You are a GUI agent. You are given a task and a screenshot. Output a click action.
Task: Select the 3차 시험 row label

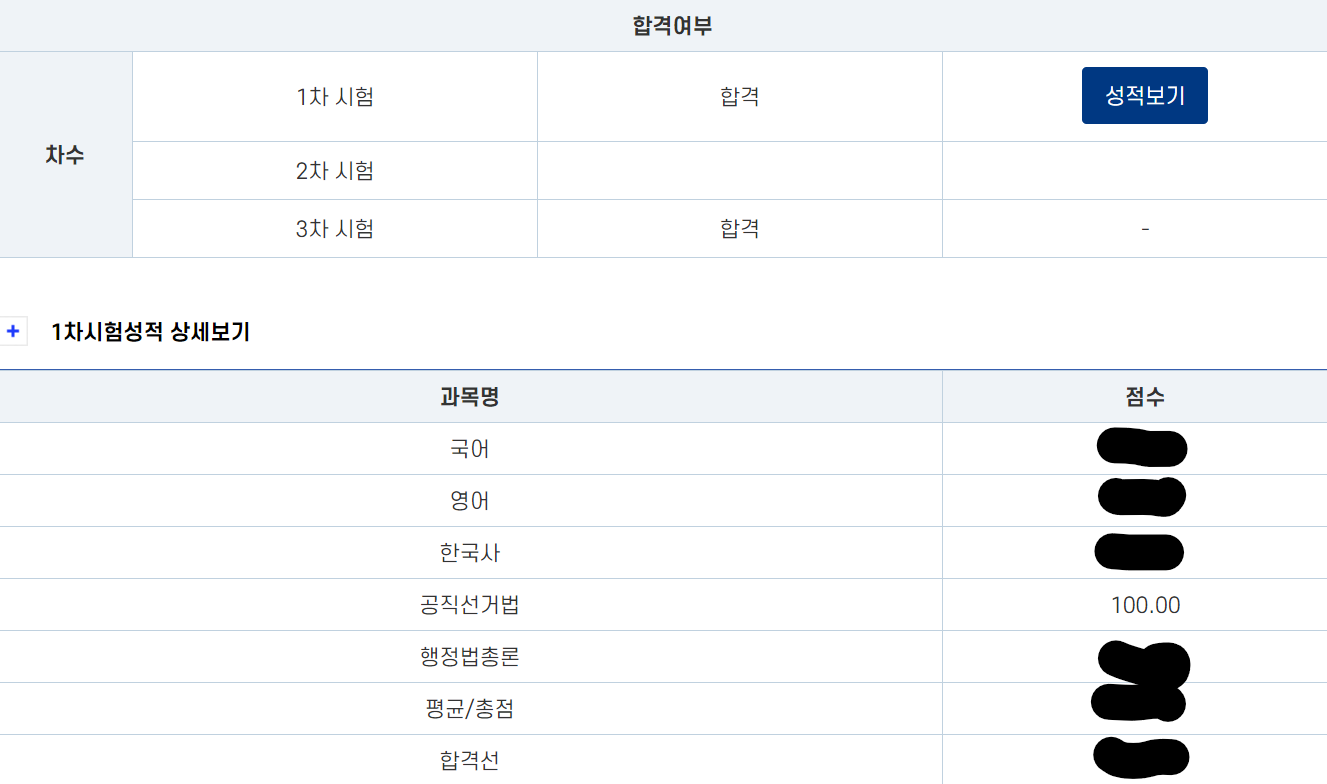click(x=335, y=229)
